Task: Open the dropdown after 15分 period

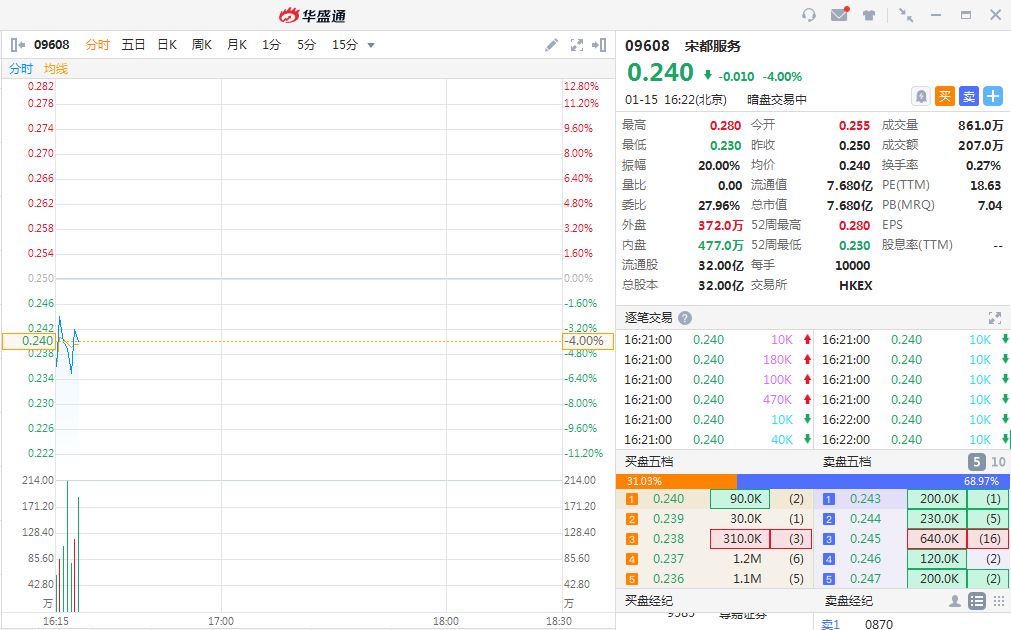Action: [371, 45]
